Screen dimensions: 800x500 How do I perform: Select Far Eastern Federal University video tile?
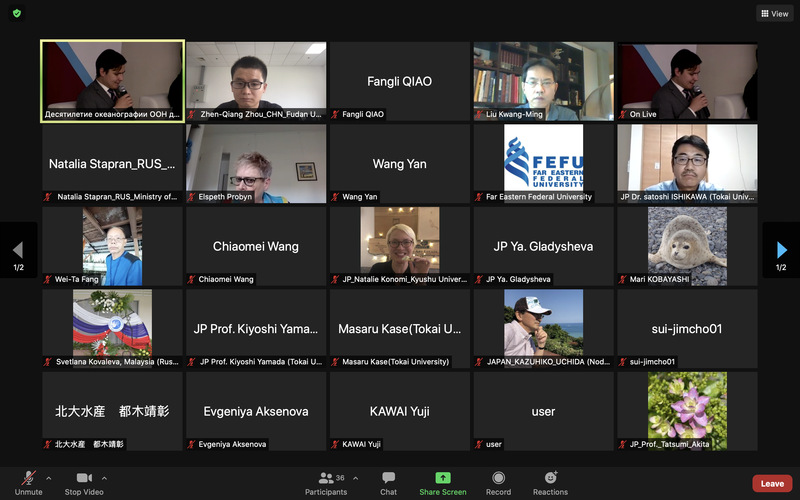(x=543, y=163)
